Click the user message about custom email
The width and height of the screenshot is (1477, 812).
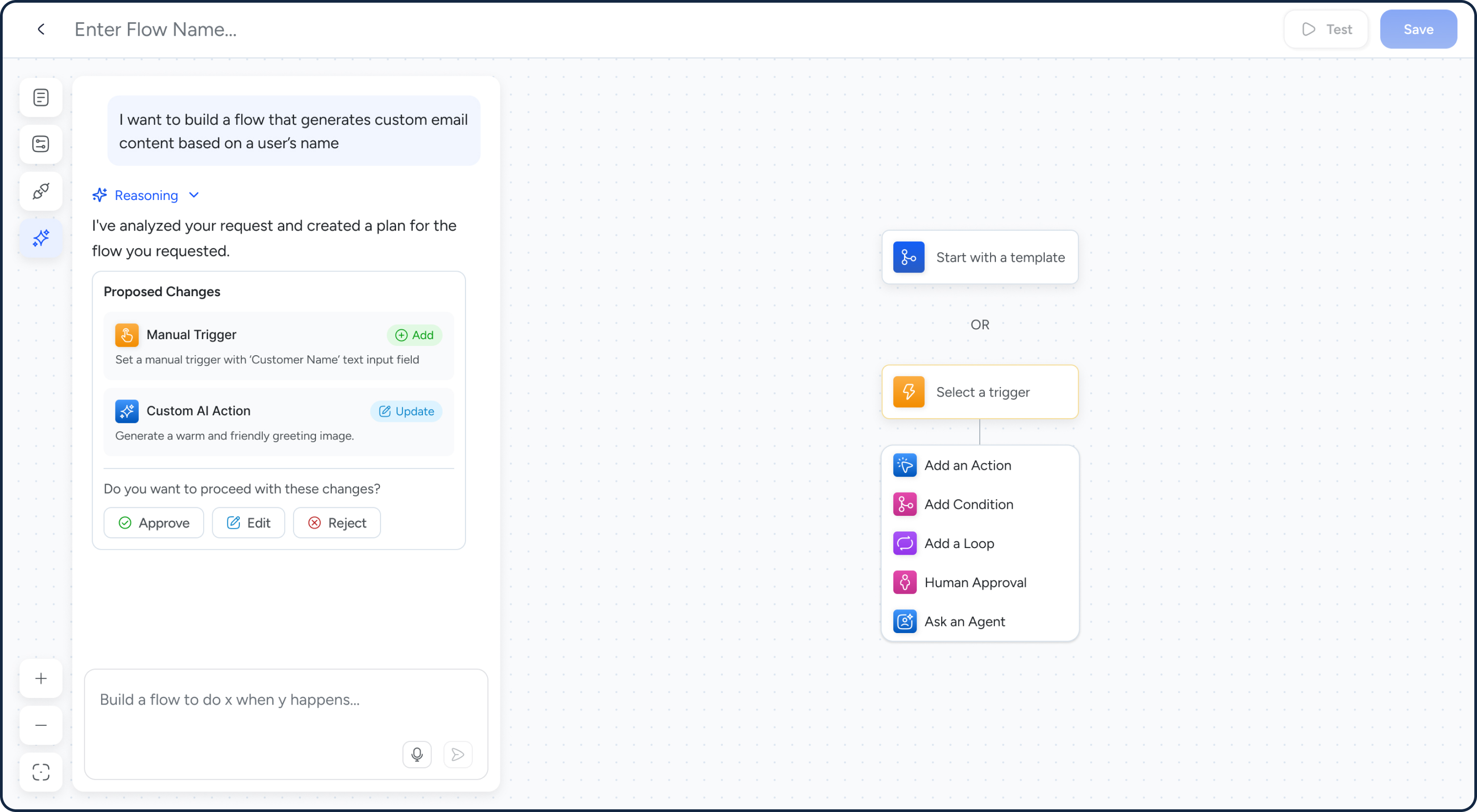[x=294, y=131]
